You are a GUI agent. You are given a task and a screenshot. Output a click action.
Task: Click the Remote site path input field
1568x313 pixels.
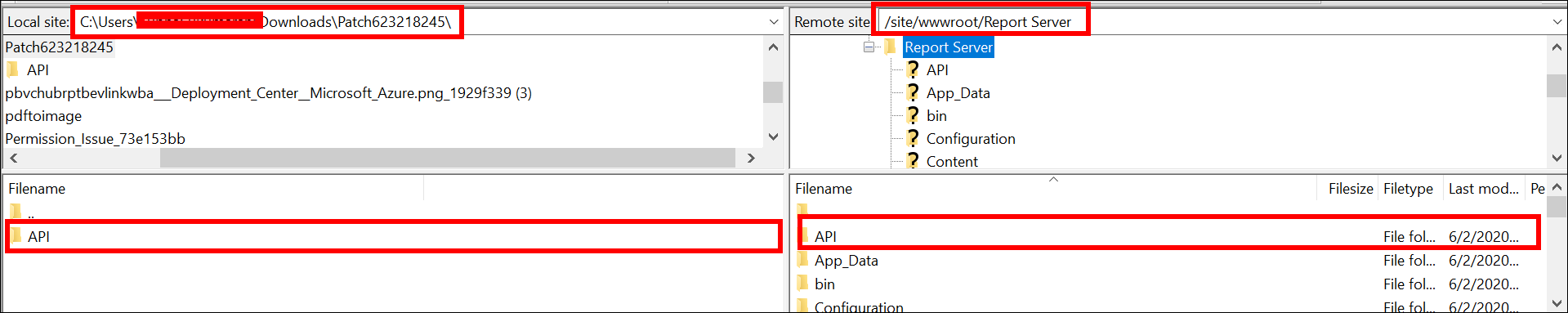(1211, 22)
